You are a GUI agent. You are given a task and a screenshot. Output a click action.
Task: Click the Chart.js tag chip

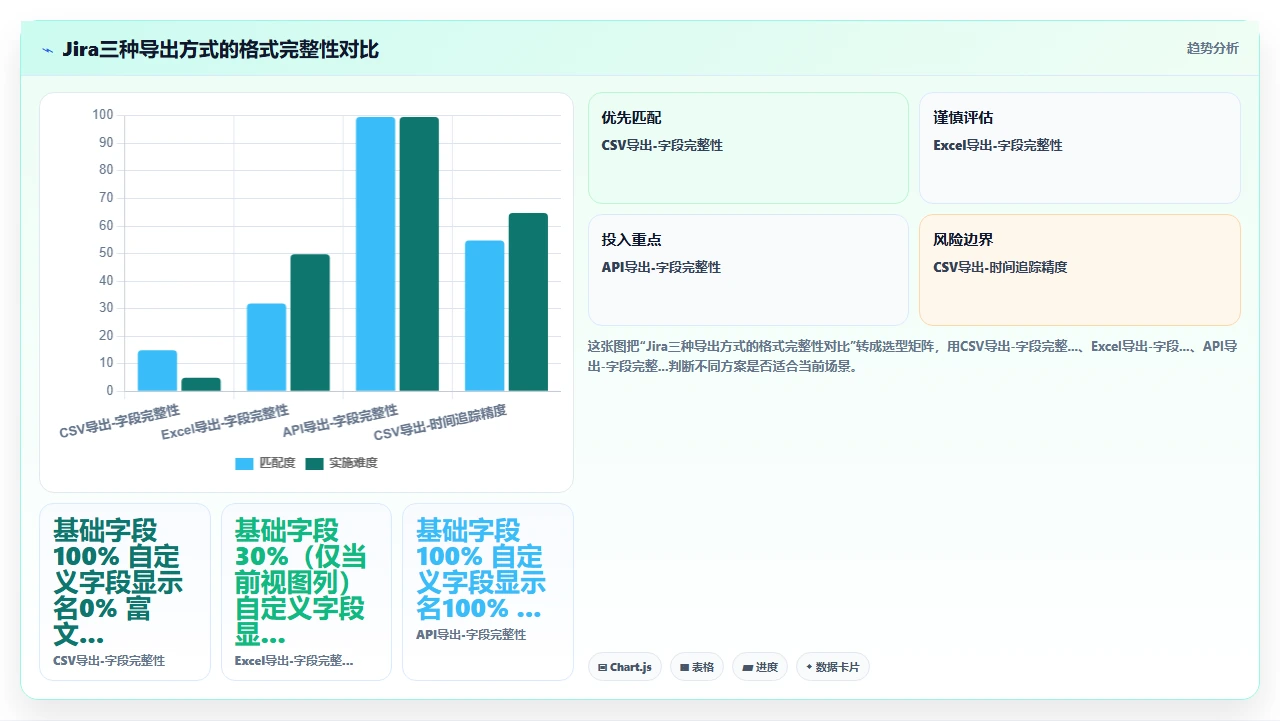pos(625,667)
